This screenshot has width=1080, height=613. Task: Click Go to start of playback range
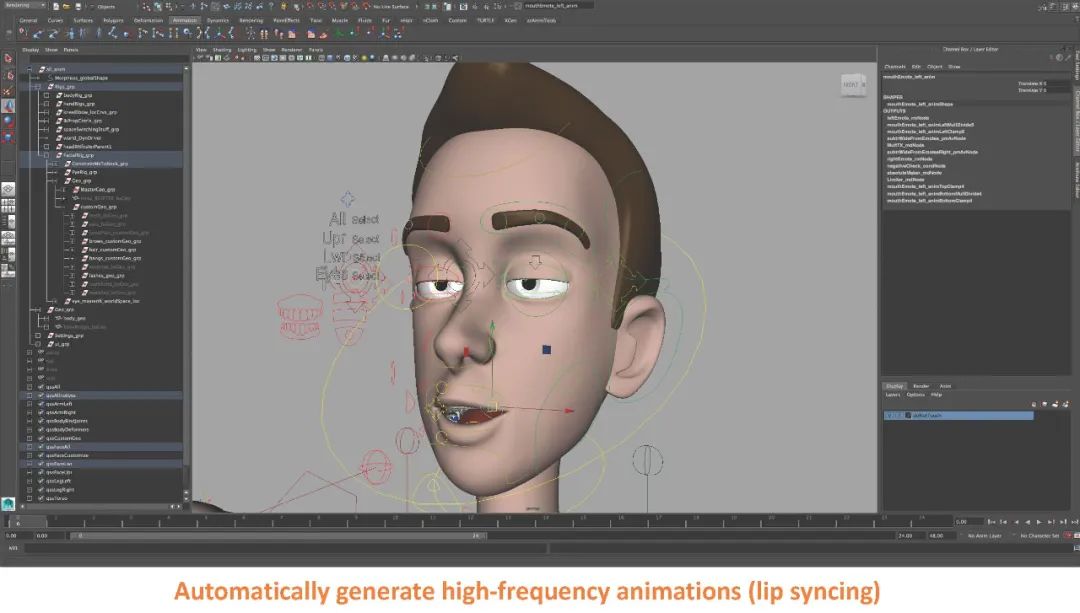pyautogui.click(x=991, y=521)
